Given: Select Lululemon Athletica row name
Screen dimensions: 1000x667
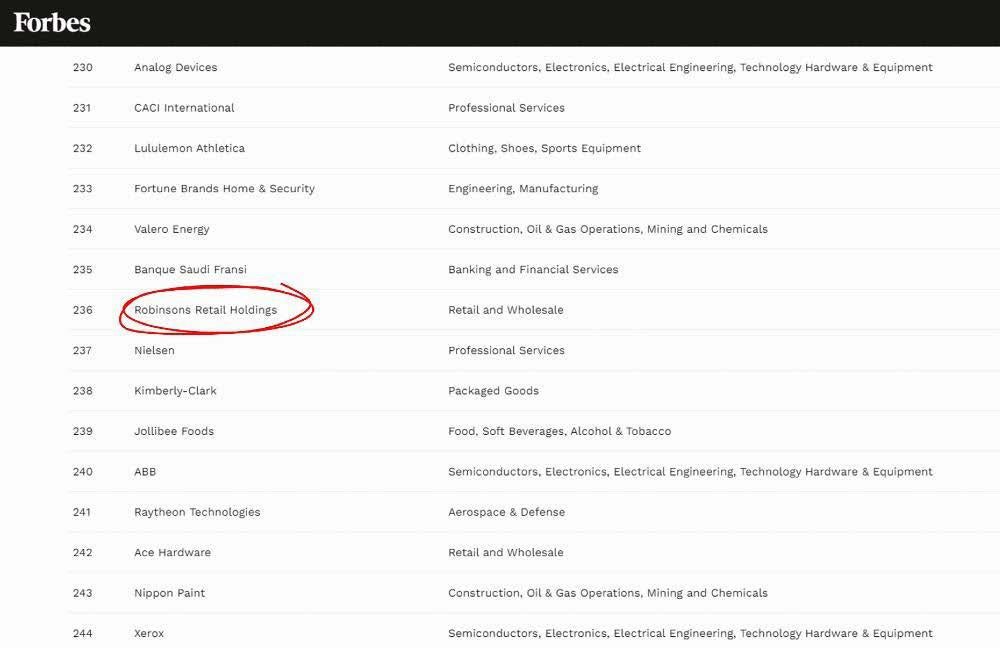Looking at the screenshot, I should (189, 148).
